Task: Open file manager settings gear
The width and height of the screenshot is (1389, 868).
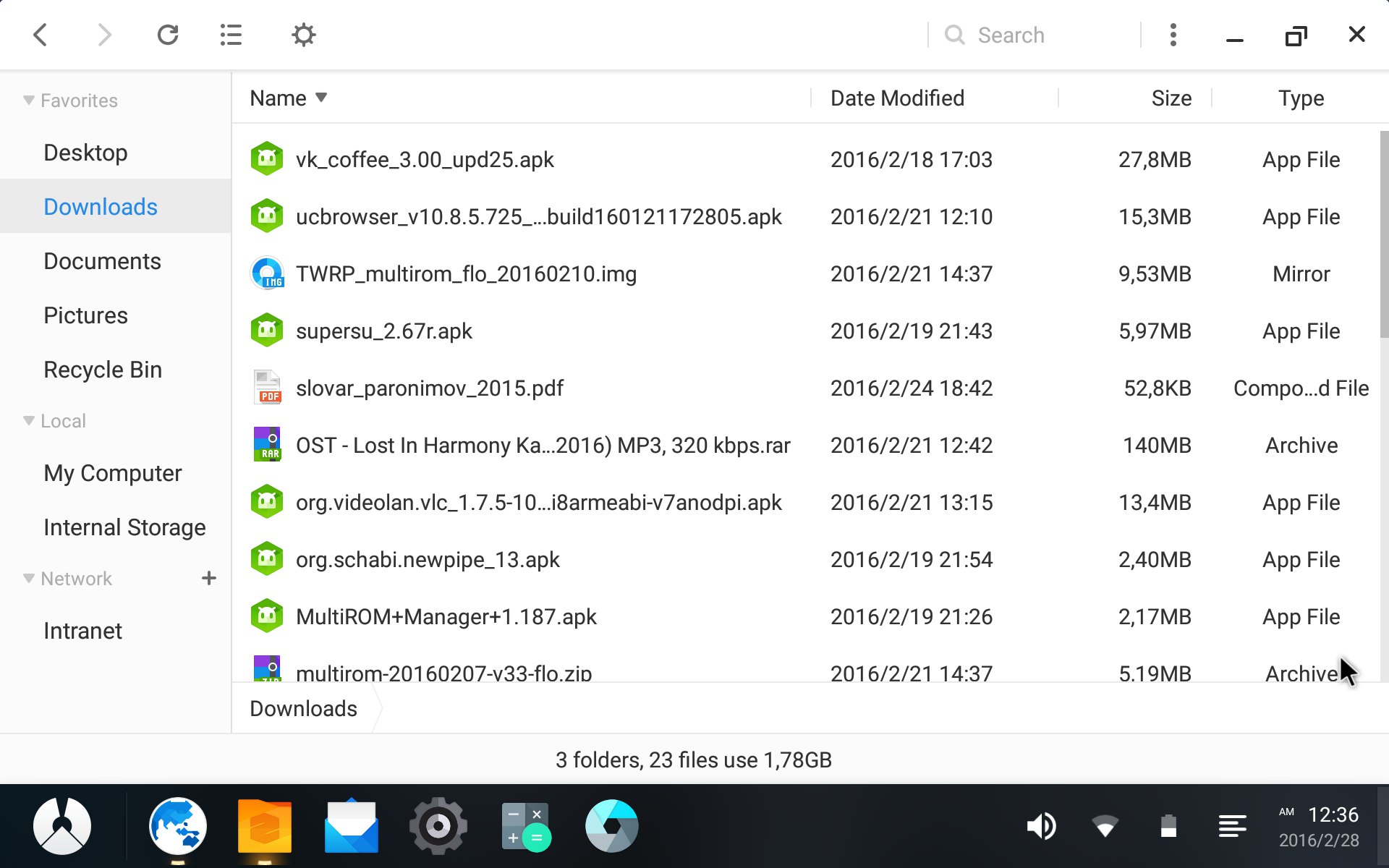Action: (304, 35)
